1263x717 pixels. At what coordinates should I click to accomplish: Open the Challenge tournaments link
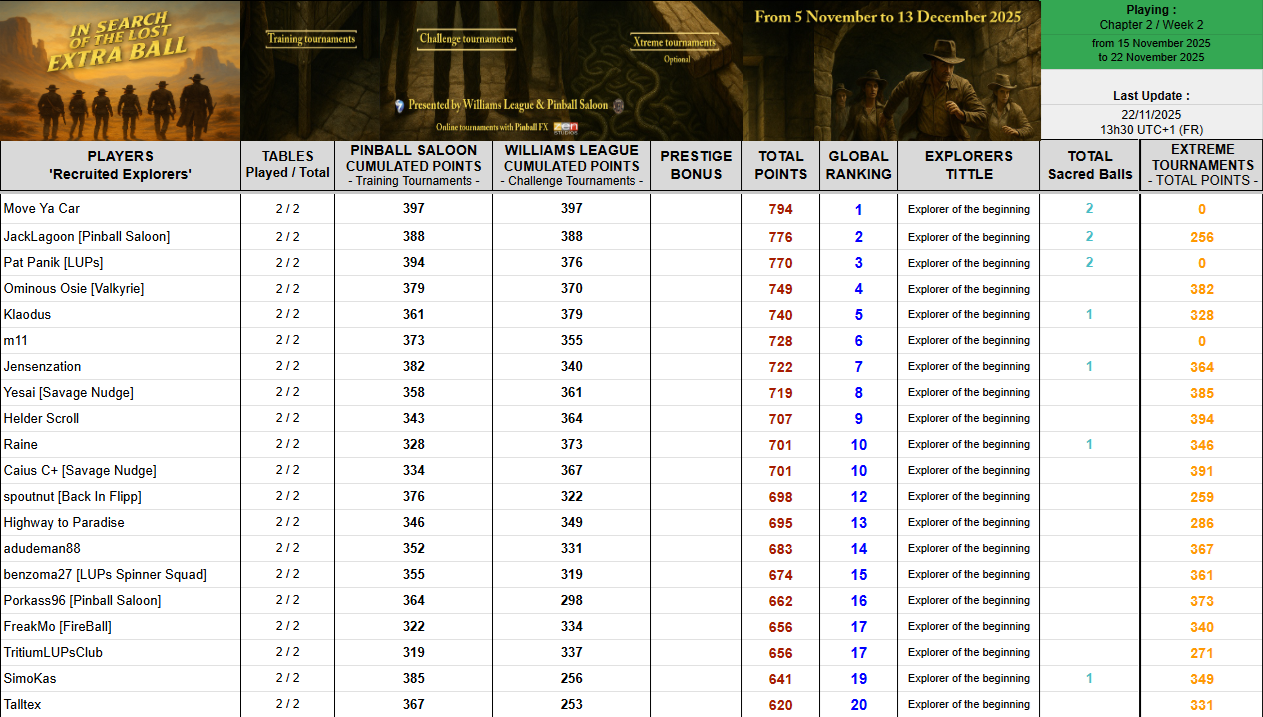(466, 39)
